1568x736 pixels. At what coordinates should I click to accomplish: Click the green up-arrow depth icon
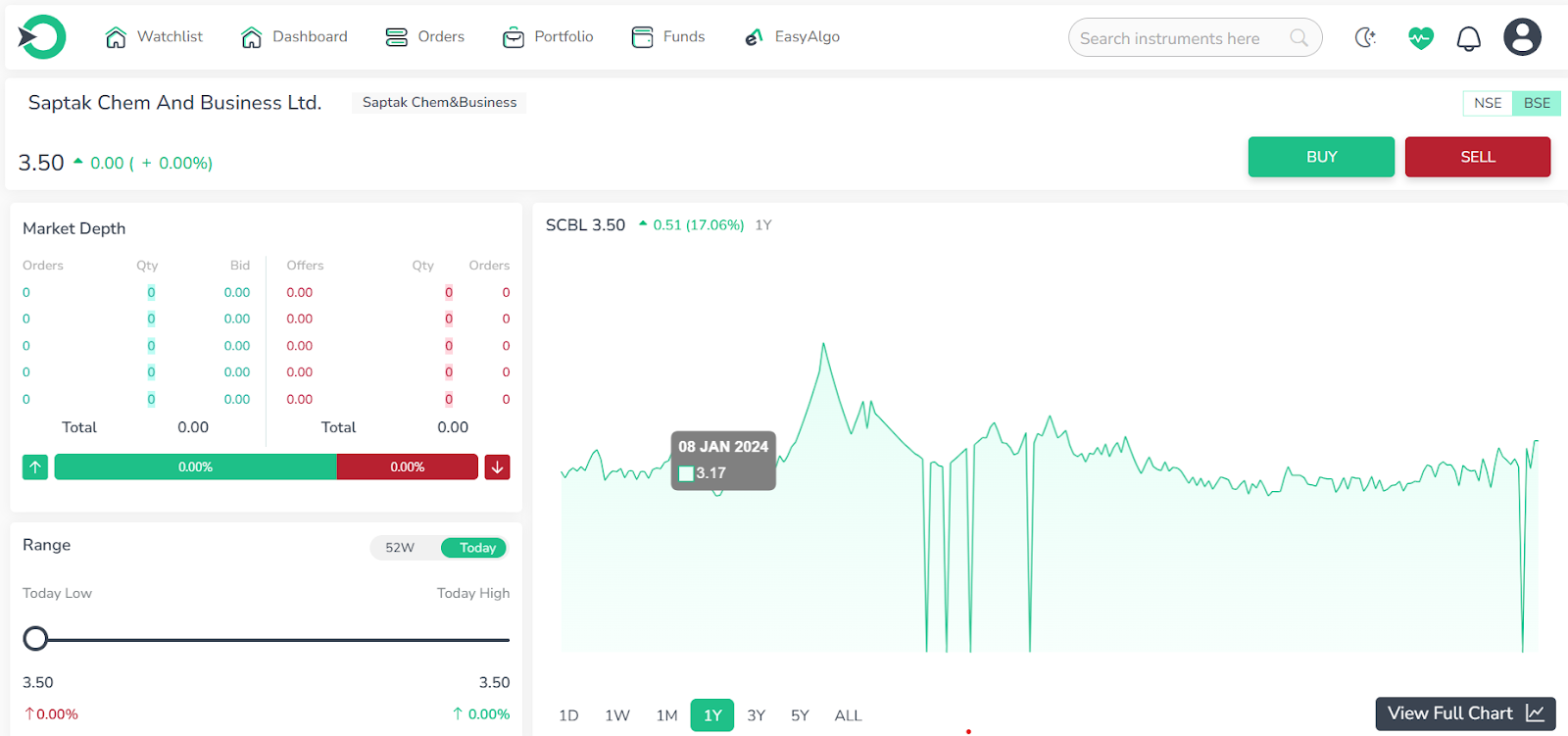tap(35, 466)
